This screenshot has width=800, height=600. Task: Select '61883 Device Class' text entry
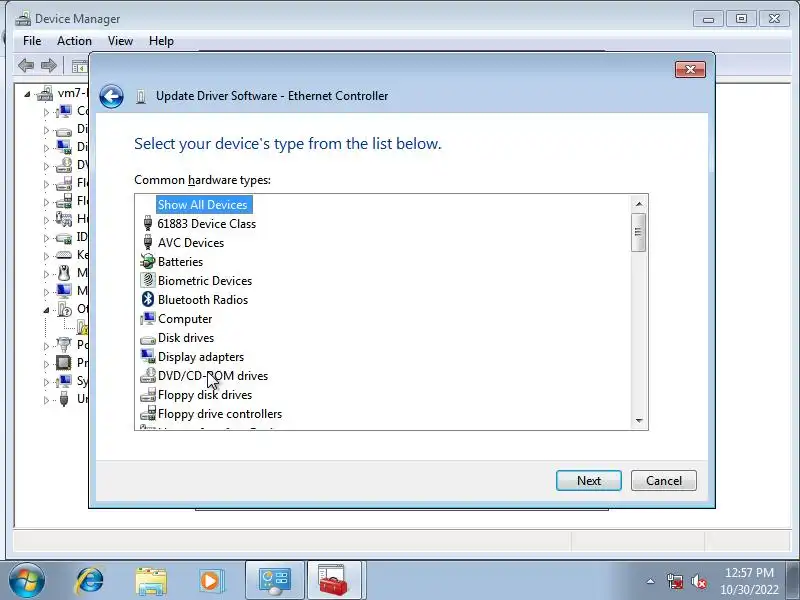(207, 223)
